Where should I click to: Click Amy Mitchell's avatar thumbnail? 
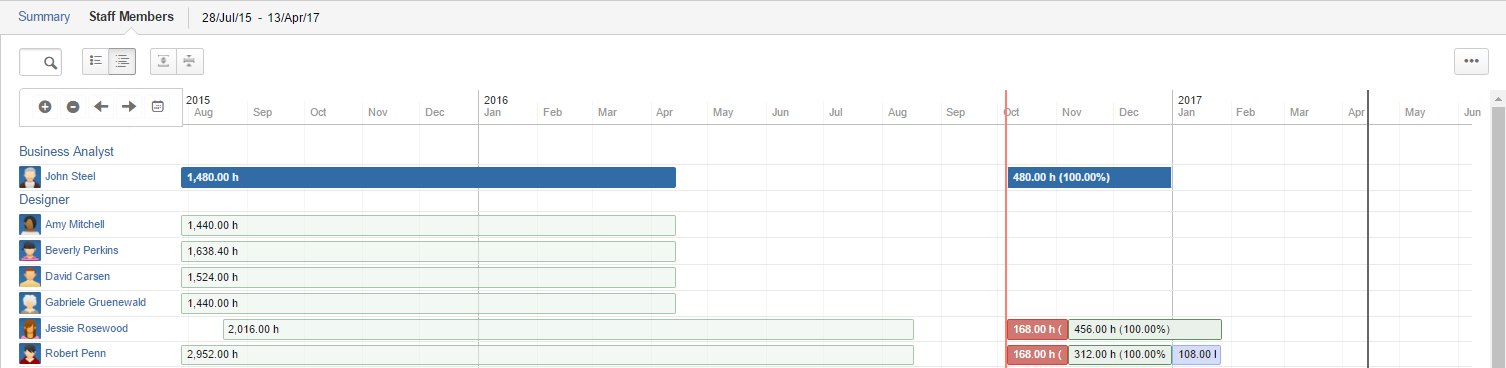point(30,225)
